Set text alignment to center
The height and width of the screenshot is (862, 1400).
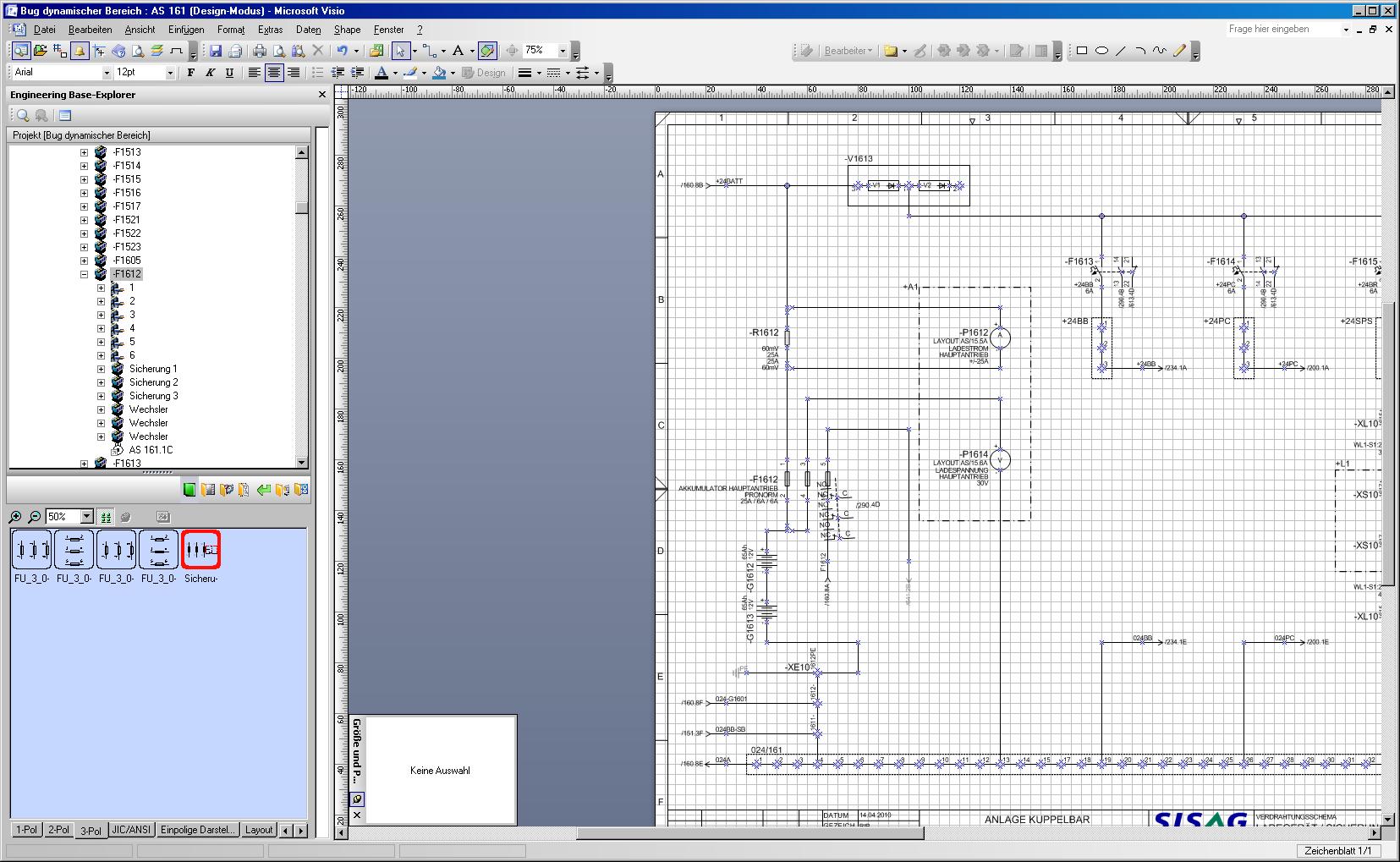(273, 73)
